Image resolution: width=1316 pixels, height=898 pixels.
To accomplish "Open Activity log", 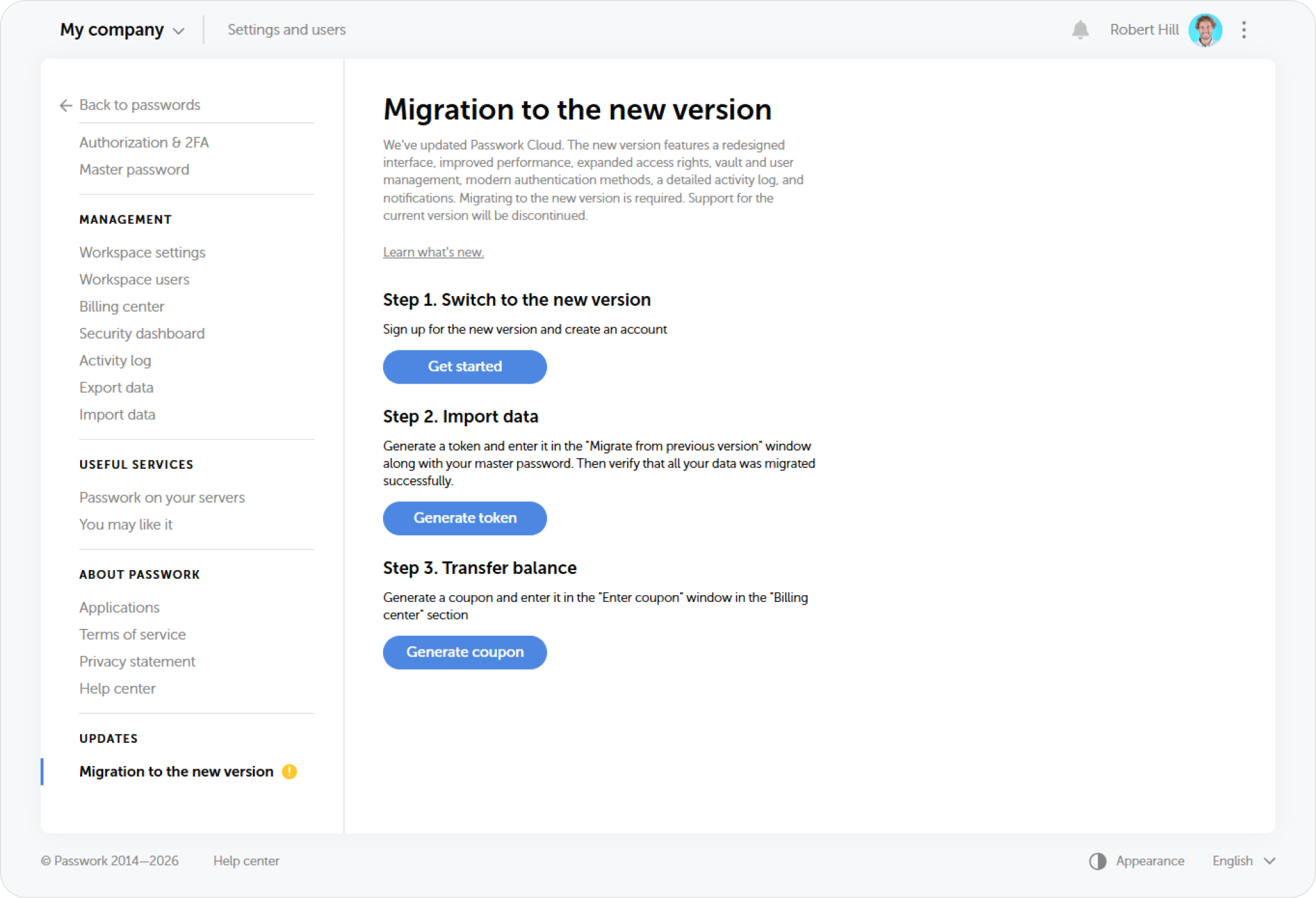I will click(x=115, y=360).
